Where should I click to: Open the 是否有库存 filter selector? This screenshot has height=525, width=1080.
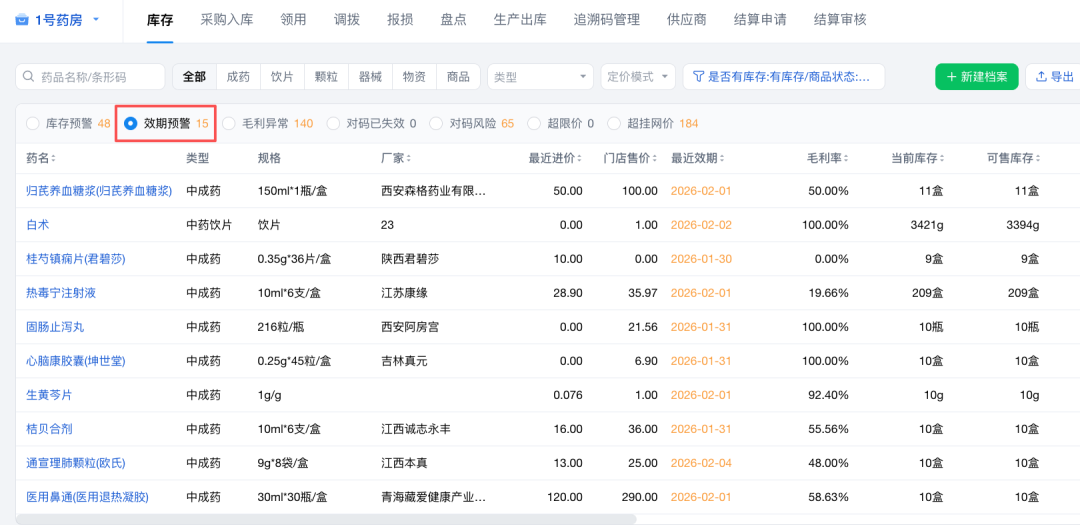click(783, 76)
